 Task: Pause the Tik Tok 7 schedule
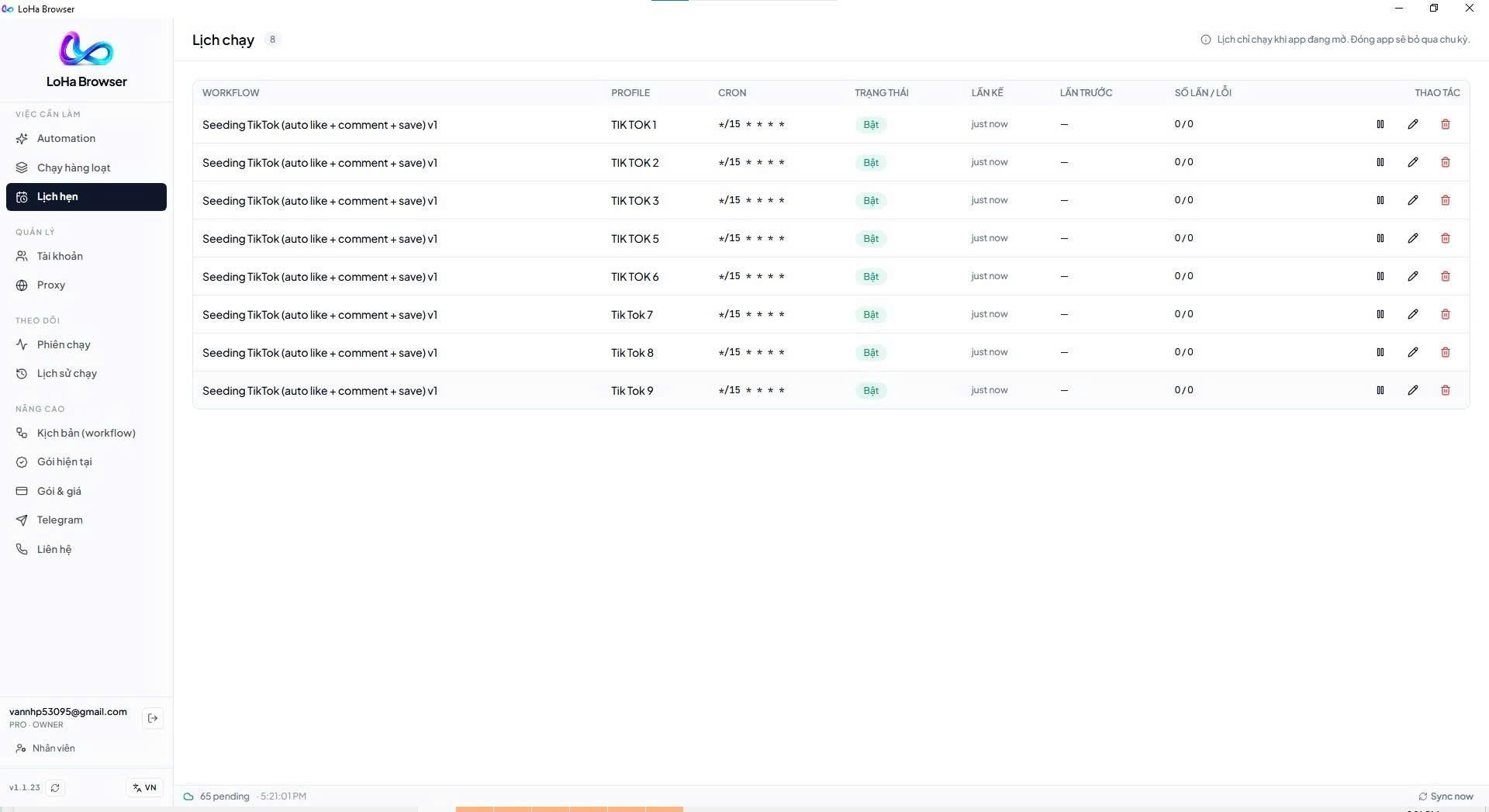pyautogui.click(x=1380, y=314)
